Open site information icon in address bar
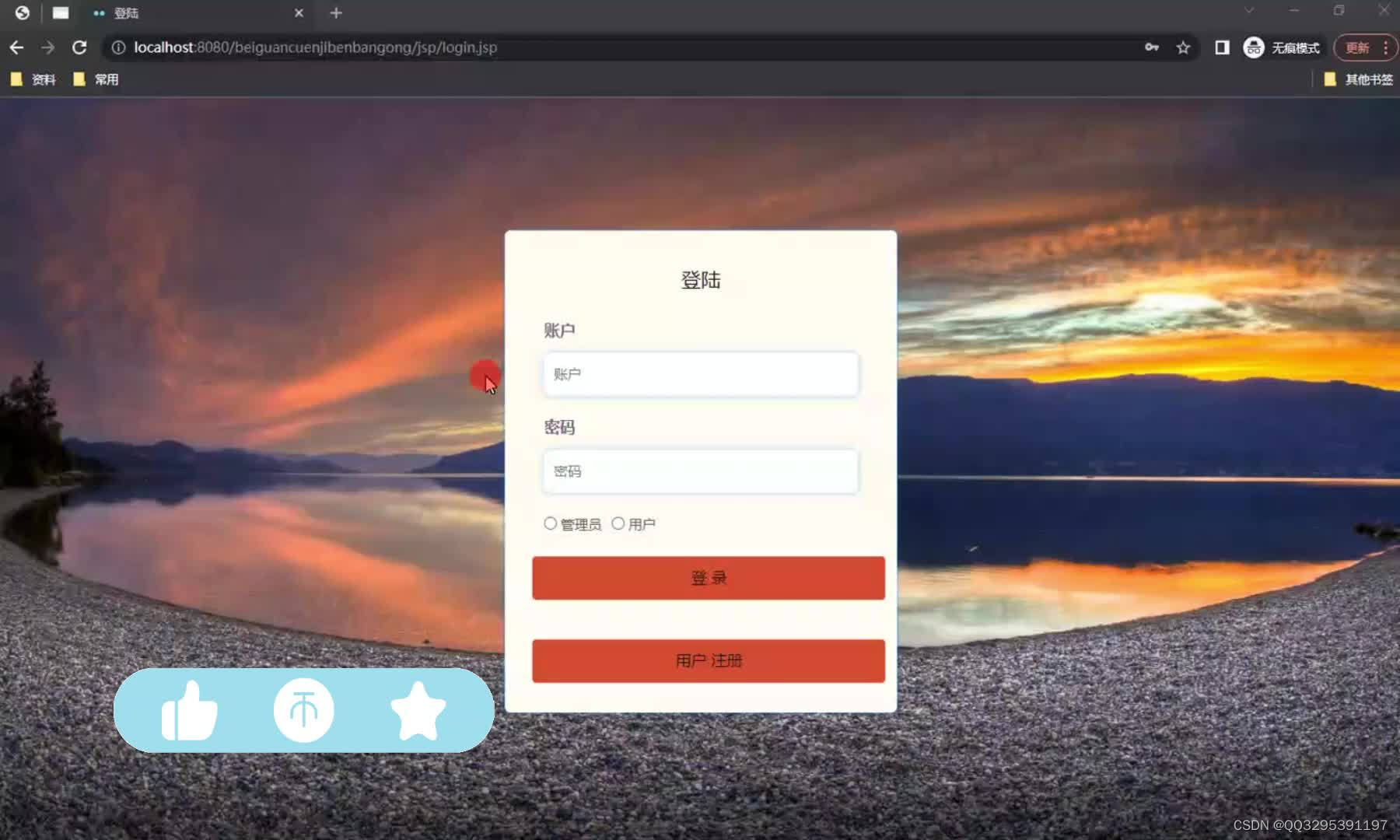The height and width of the screenshot is (840, 1400). pos(118,47)
